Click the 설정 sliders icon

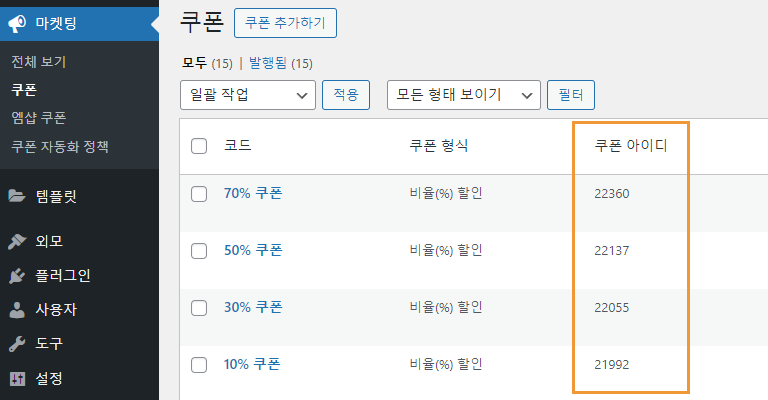17,378
